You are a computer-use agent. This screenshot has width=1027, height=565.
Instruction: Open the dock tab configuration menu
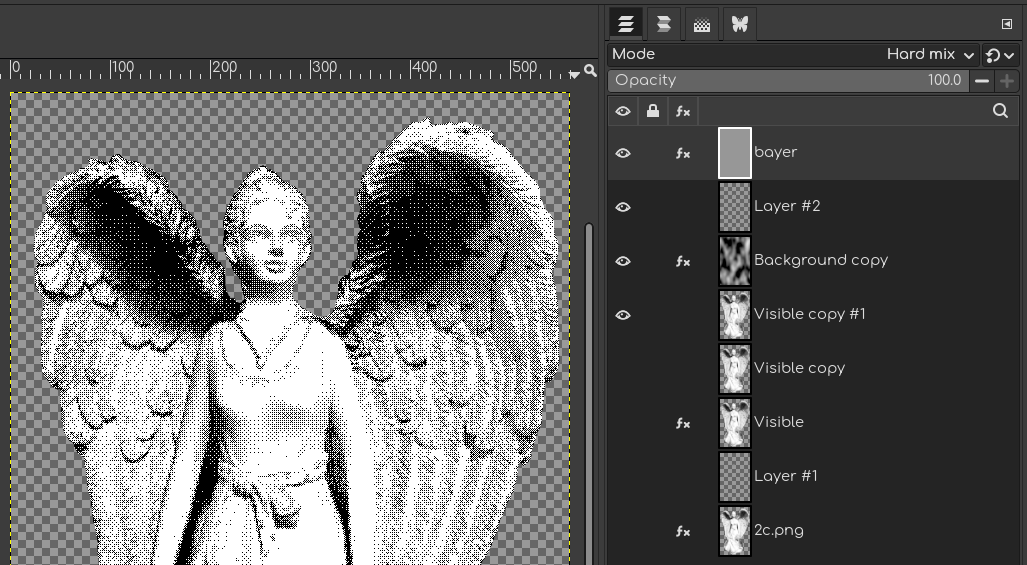click(x=1006, y=24)
